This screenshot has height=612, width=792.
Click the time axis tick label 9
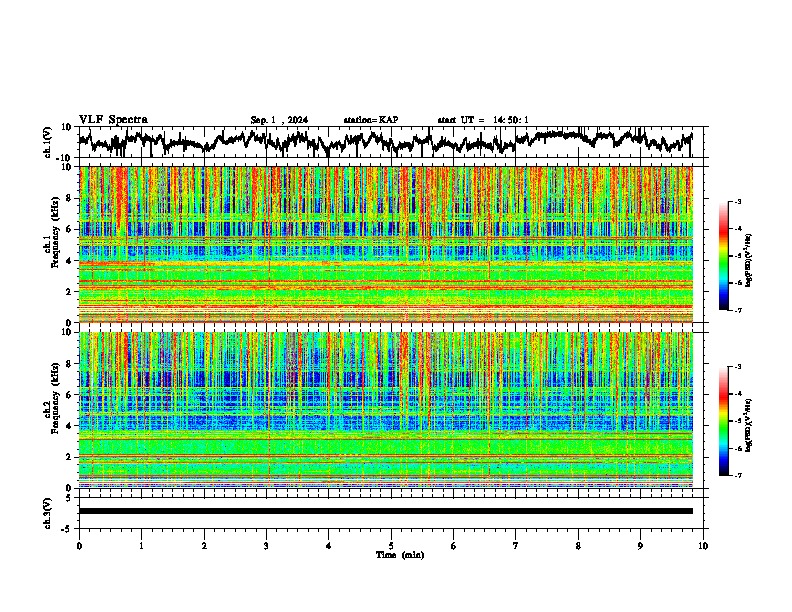(x=640, y=546)
